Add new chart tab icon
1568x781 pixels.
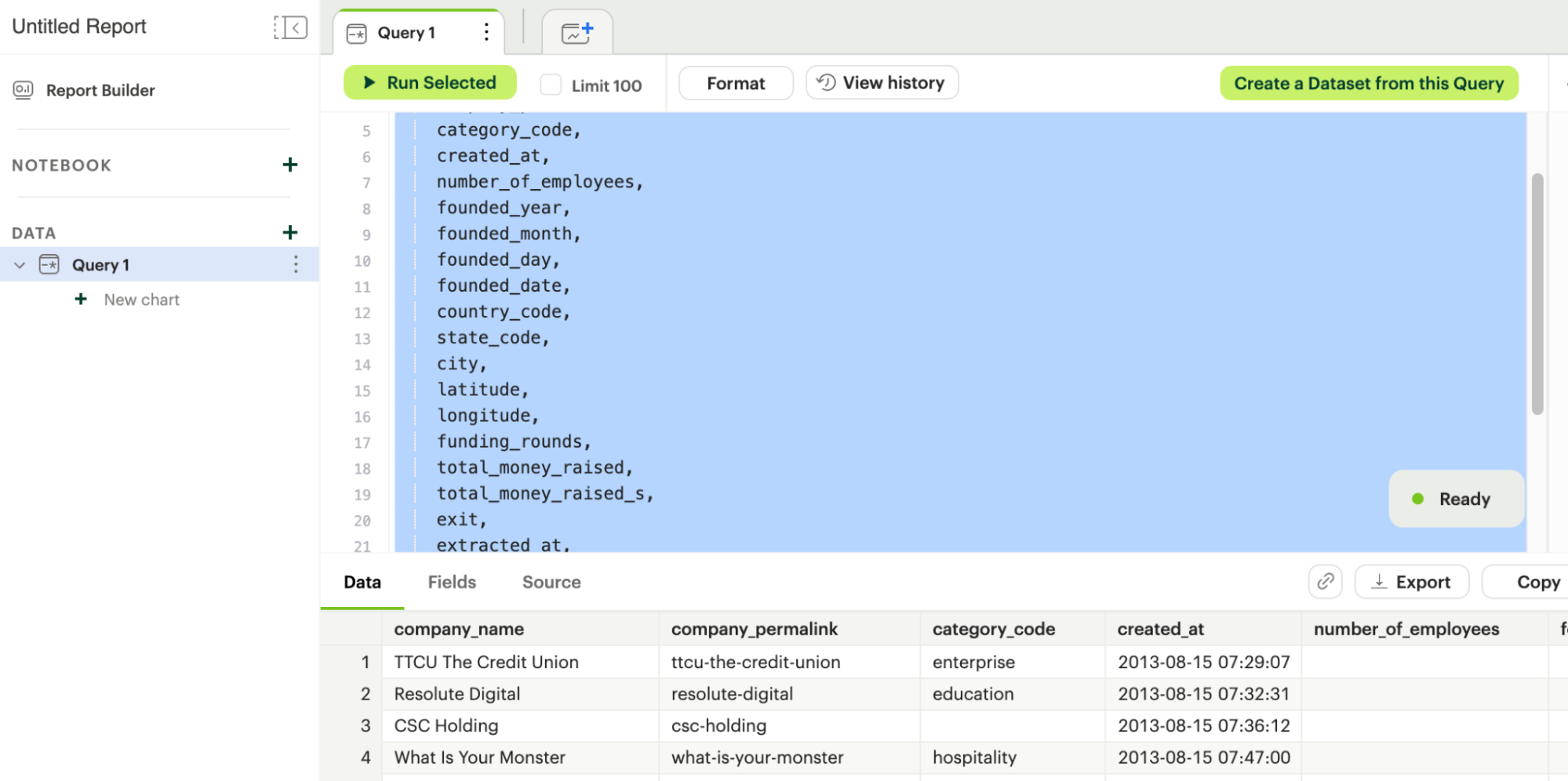click(x=577, y=33)
